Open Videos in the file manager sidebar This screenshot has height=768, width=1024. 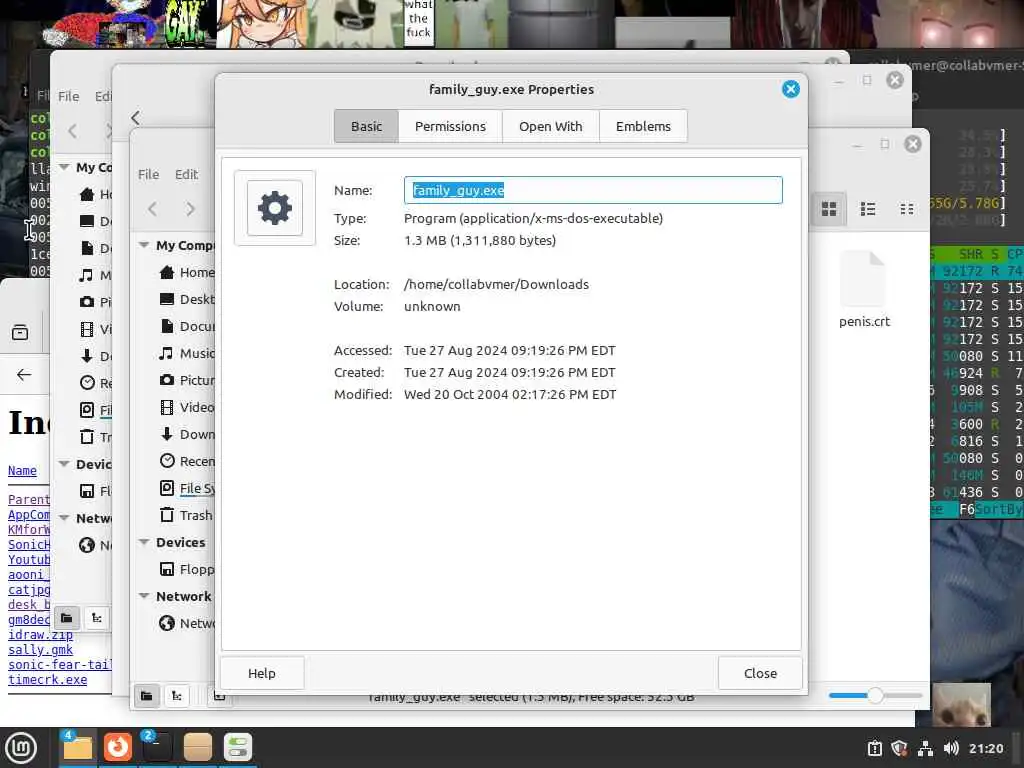[187, 407]
